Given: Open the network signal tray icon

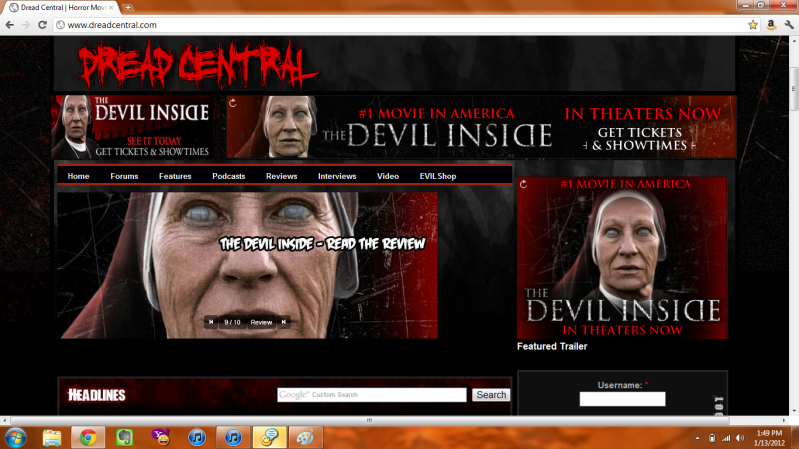Looking at the screenshot, I should (x=726, y=438).
